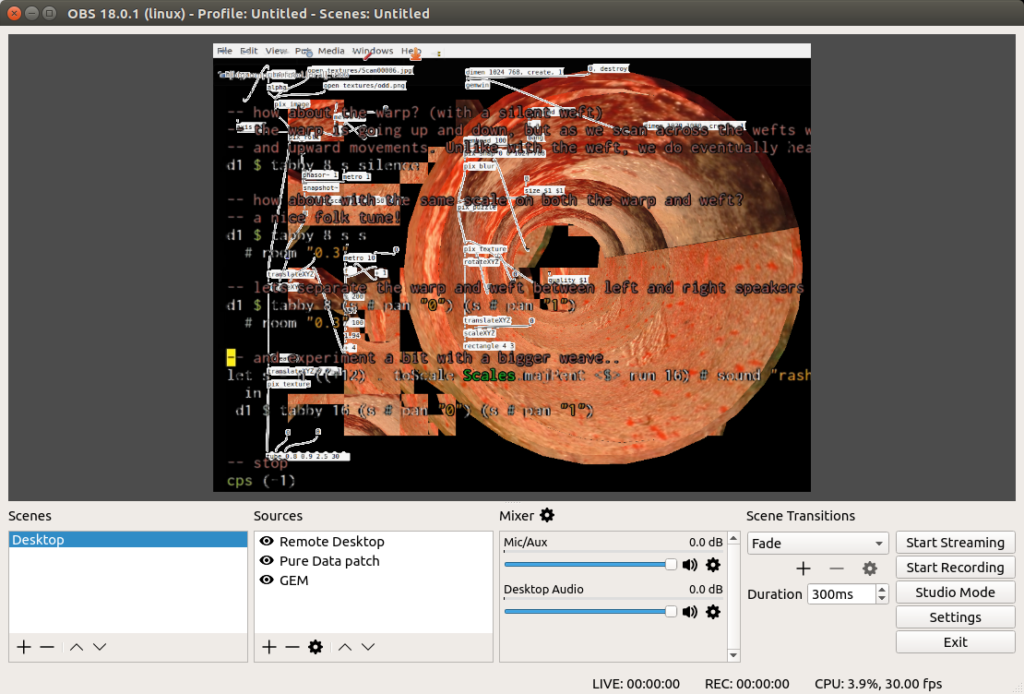
Task: Mute Desktop Audio using its speaker icon
Action: click(x=690, y=612)
